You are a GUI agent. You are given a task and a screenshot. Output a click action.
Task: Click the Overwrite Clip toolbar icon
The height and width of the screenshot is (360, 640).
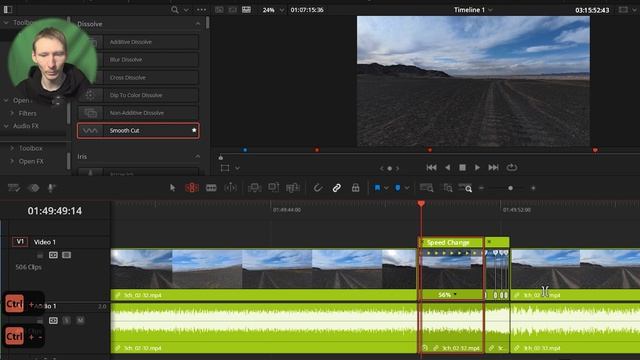point(273,188)
